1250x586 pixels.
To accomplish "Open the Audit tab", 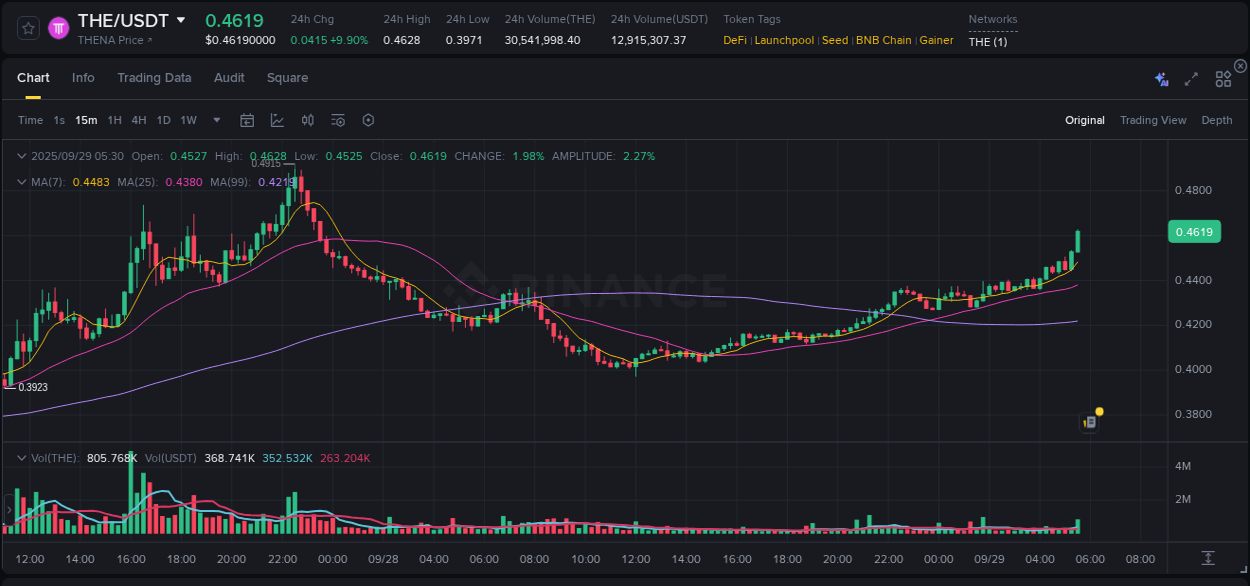I will pos(229,77).
